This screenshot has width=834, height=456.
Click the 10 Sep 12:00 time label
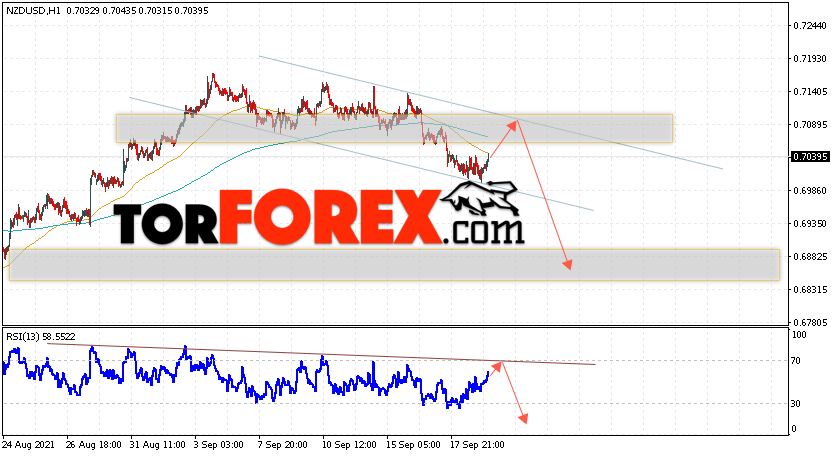349,444
